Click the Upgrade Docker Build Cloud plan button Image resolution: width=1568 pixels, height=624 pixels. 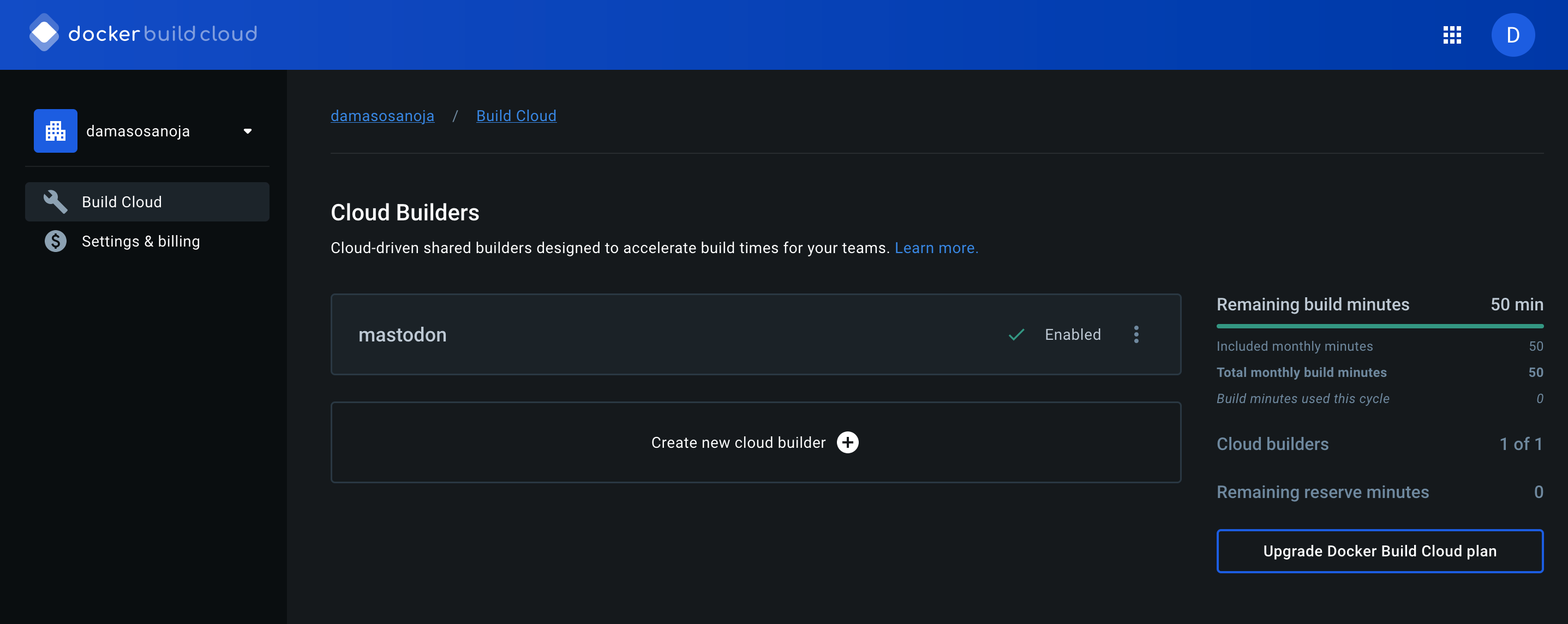[x=1379, y=551]
